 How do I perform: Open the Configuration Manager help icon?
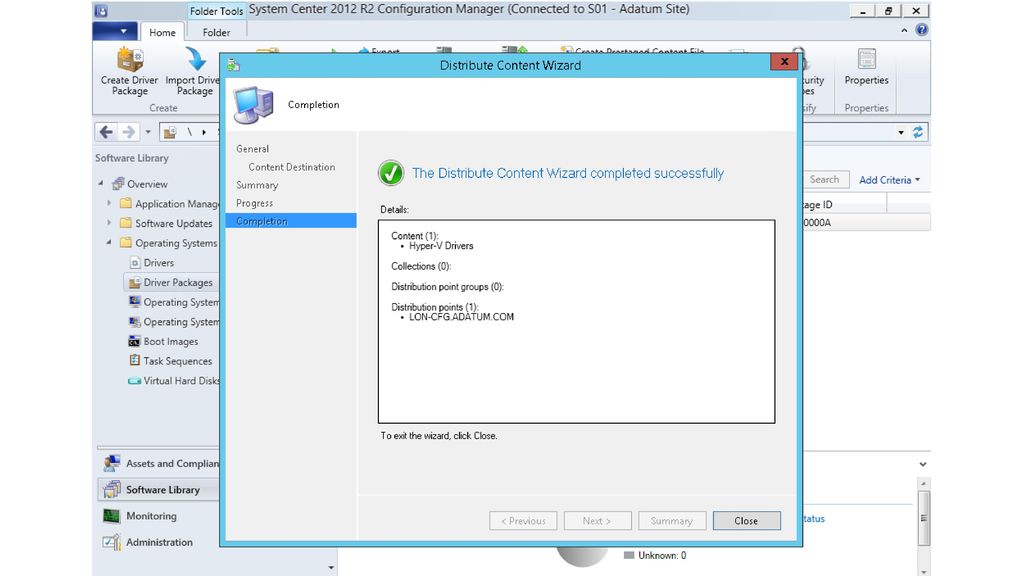pos(921,30)
